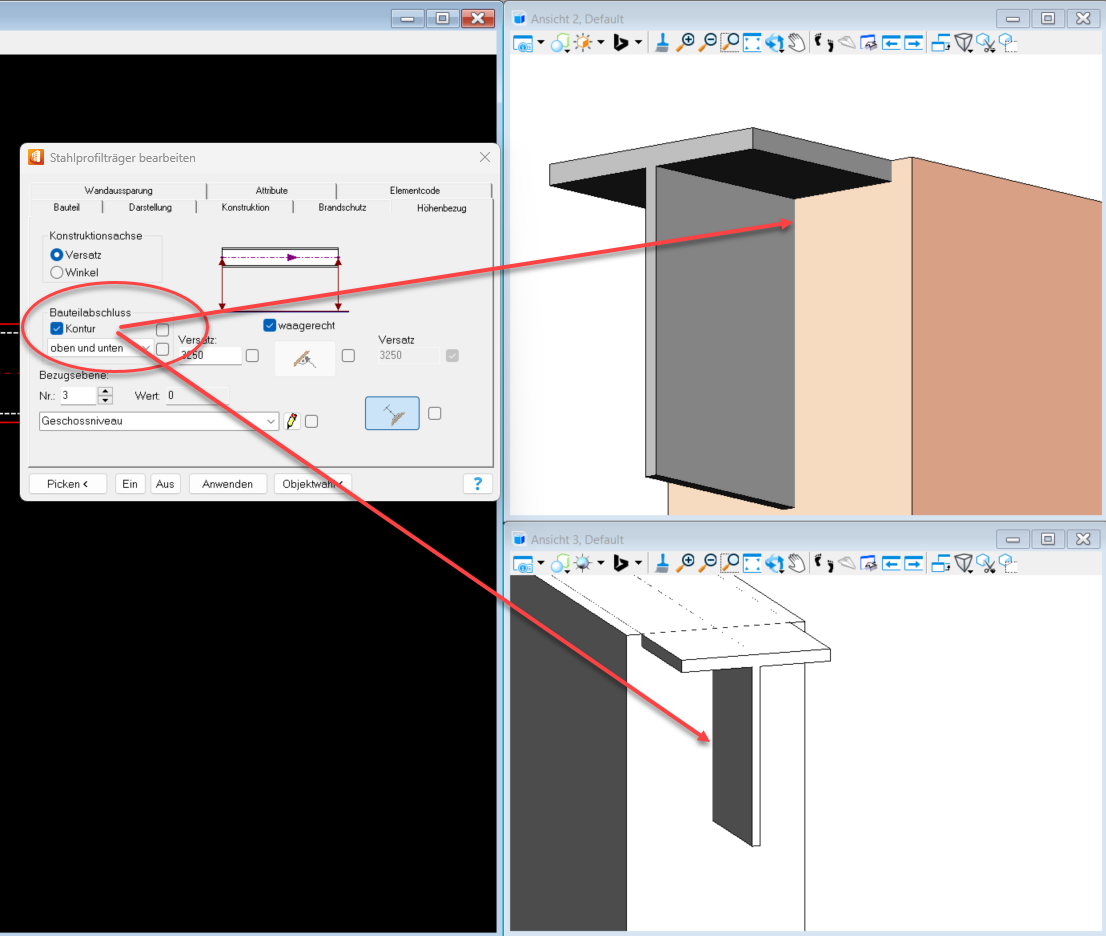Select the Pan hand tool in Ansicht 2
Screen dimensions: 1106x936
tap(796, 43)
